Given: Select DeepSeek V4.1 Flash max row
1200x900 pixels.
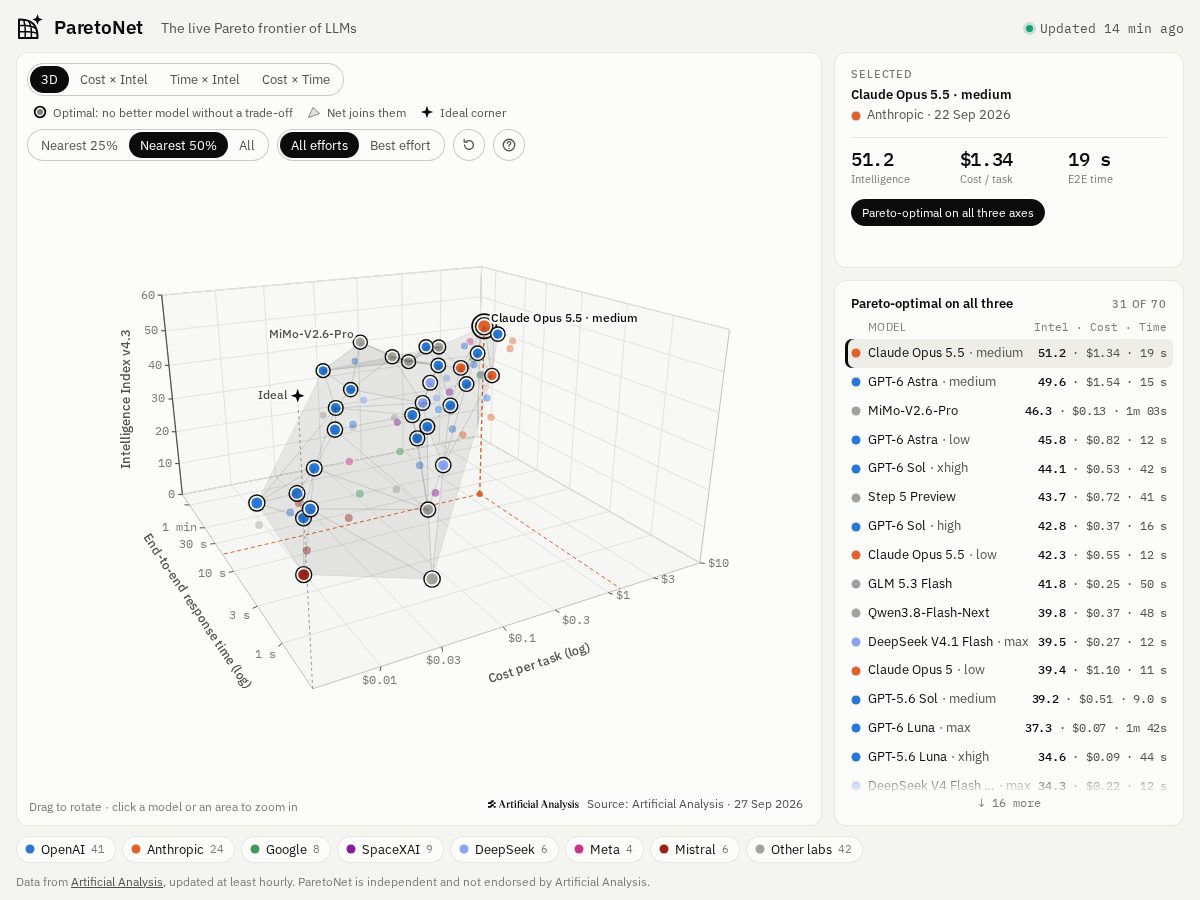Looking at the screenshot, I should tap(1009, 642).
